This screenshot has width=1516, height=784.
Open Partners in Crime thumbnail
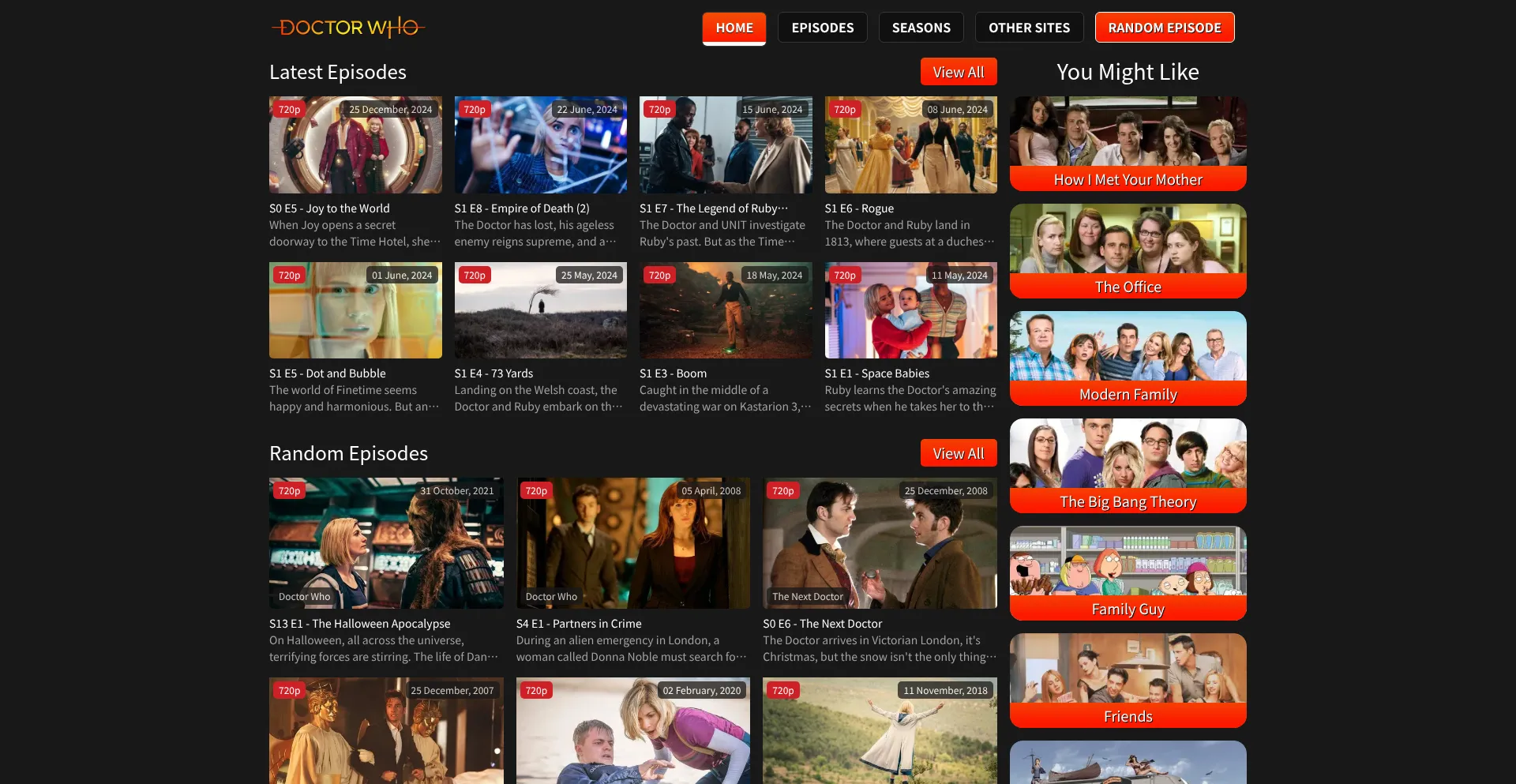click(x=633, y=543)
